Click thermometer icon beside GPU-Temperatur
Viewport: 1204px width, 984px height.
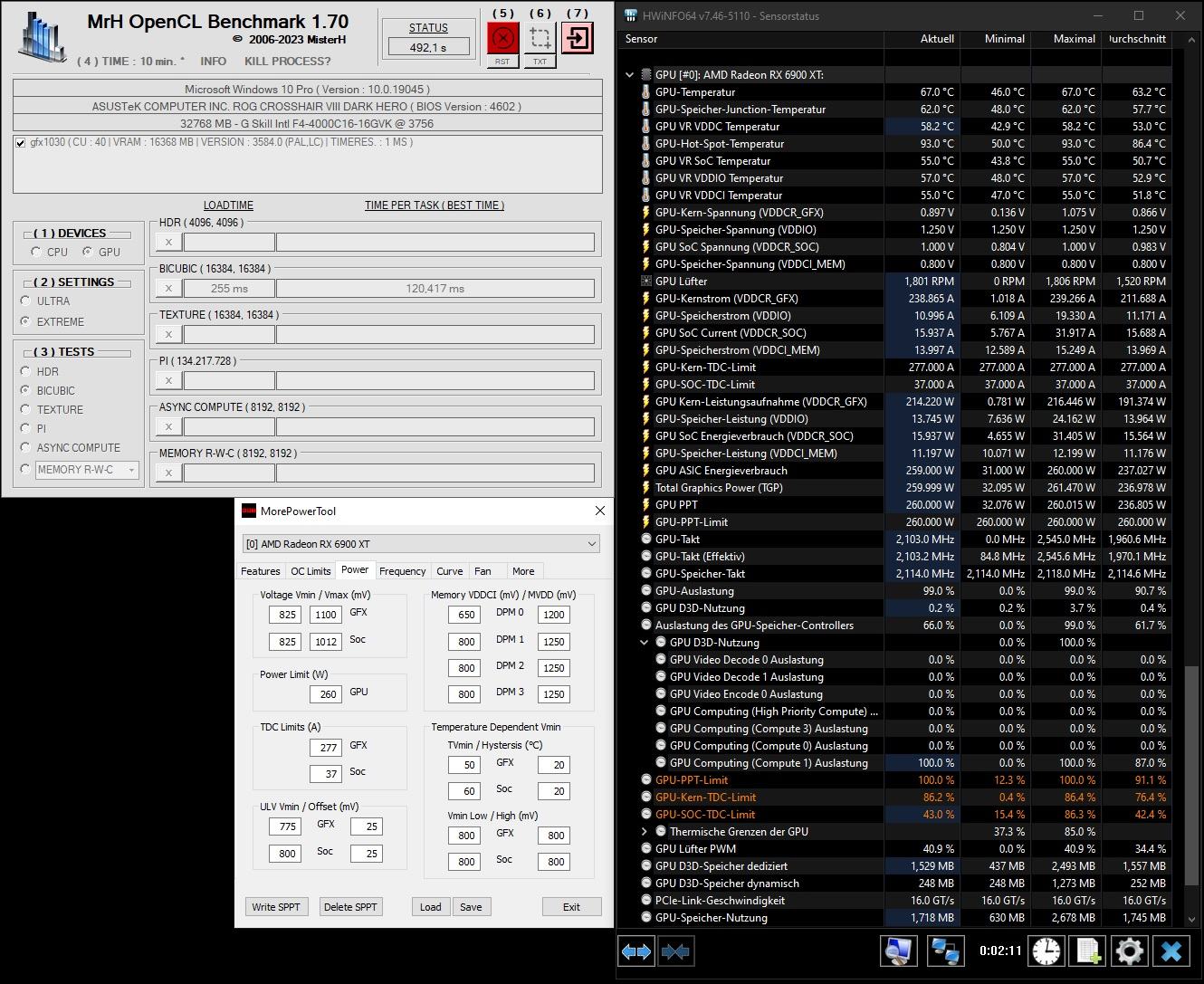645,92
